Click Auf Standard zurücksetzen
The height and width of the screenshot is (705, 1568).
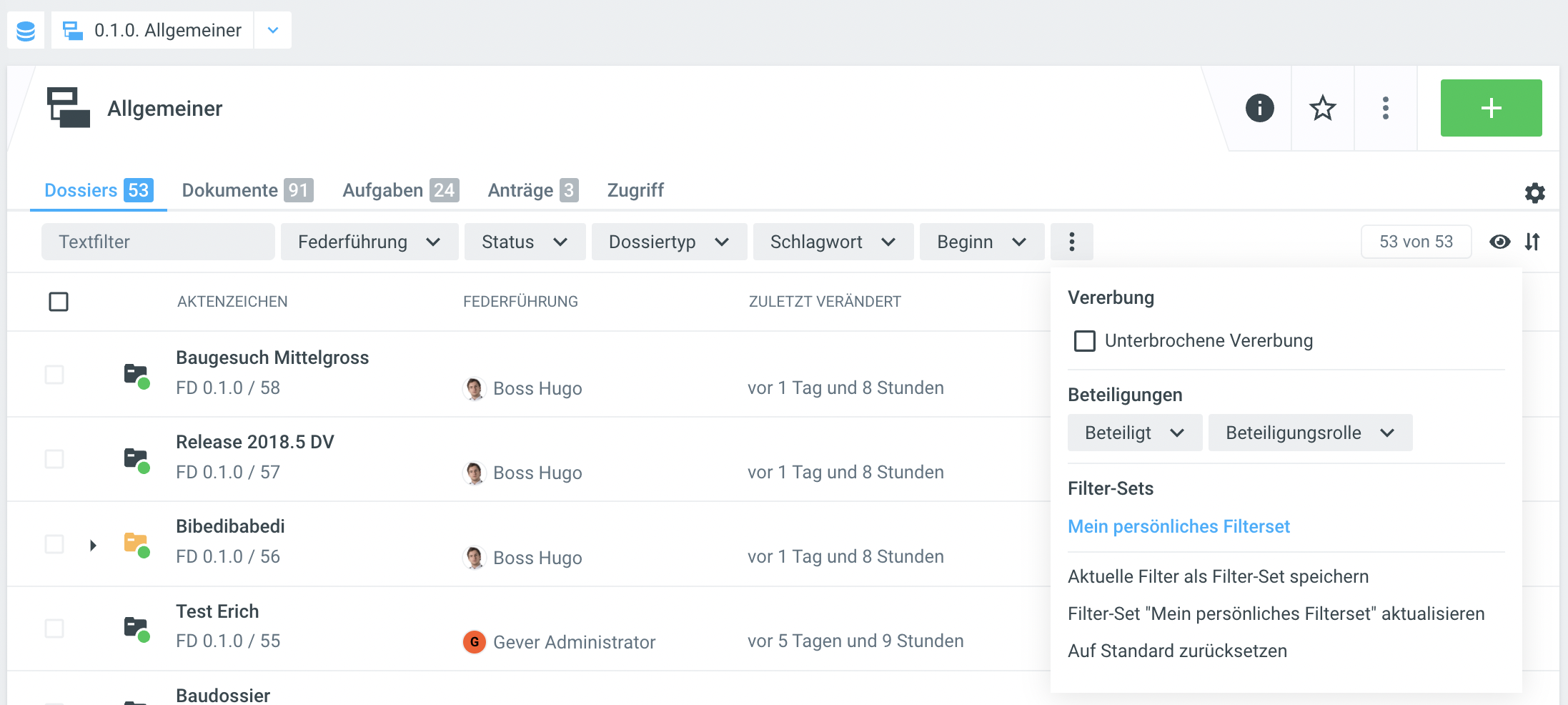(1176, 651)
